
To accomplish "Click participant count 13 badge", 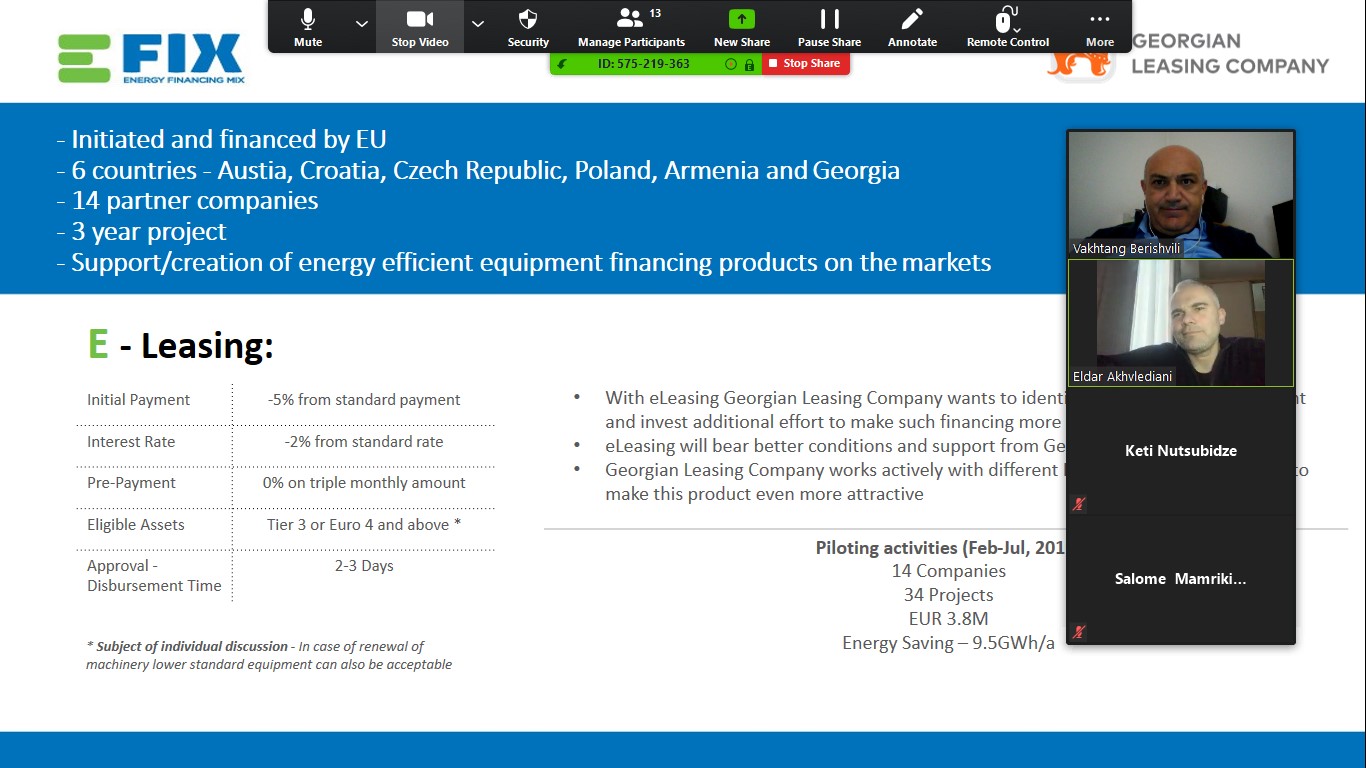I will [655, 13].
